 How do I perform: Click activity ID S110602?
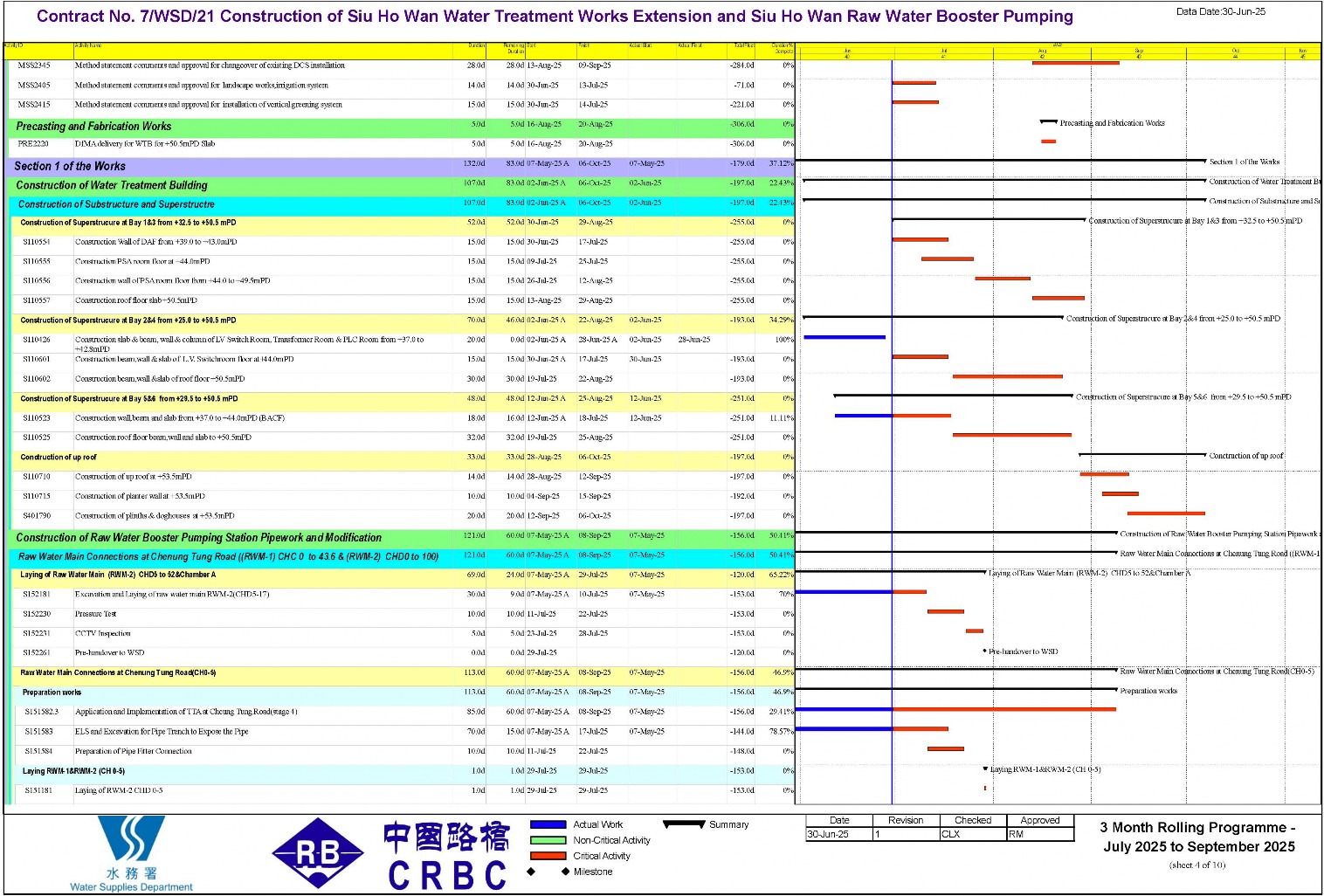click(37, 379)
